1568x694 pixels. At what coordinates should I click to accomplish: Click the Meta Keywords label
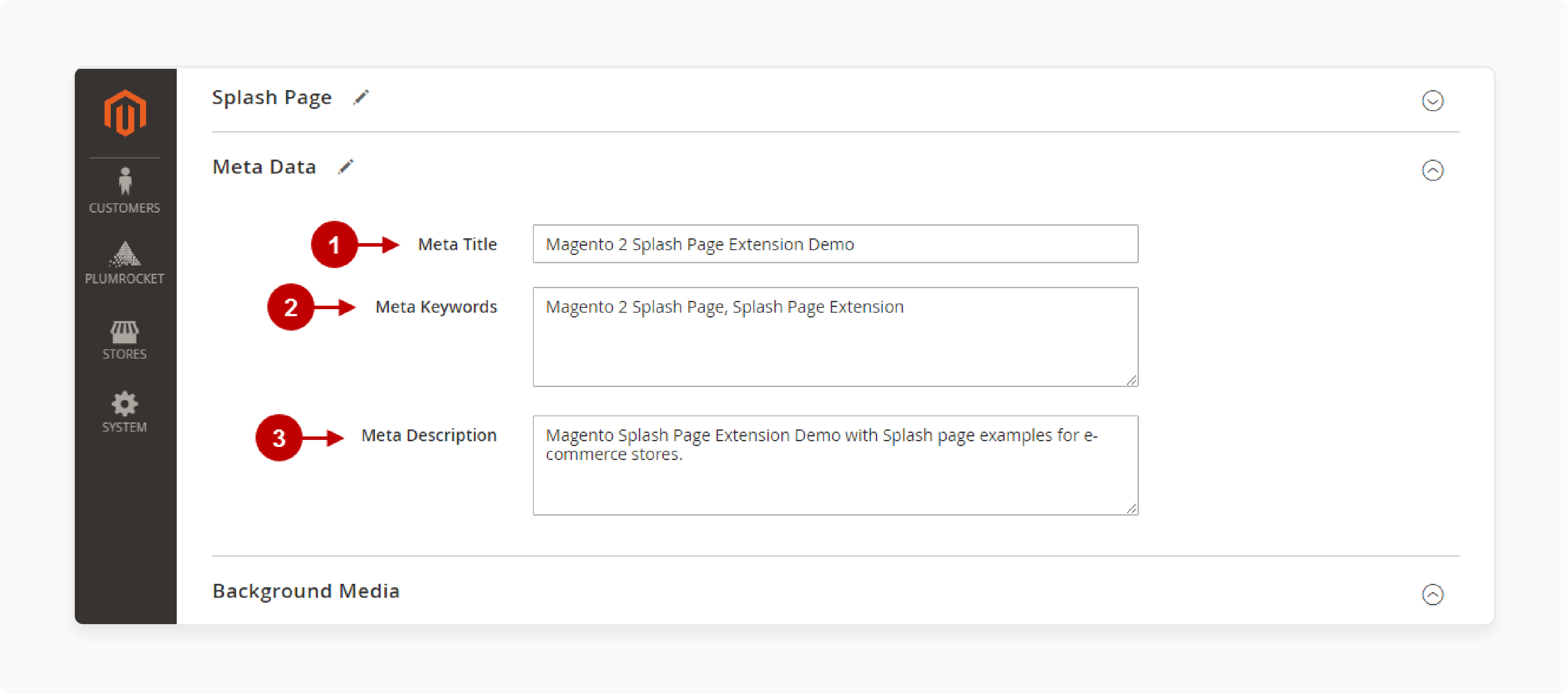(x=436, y=307)
